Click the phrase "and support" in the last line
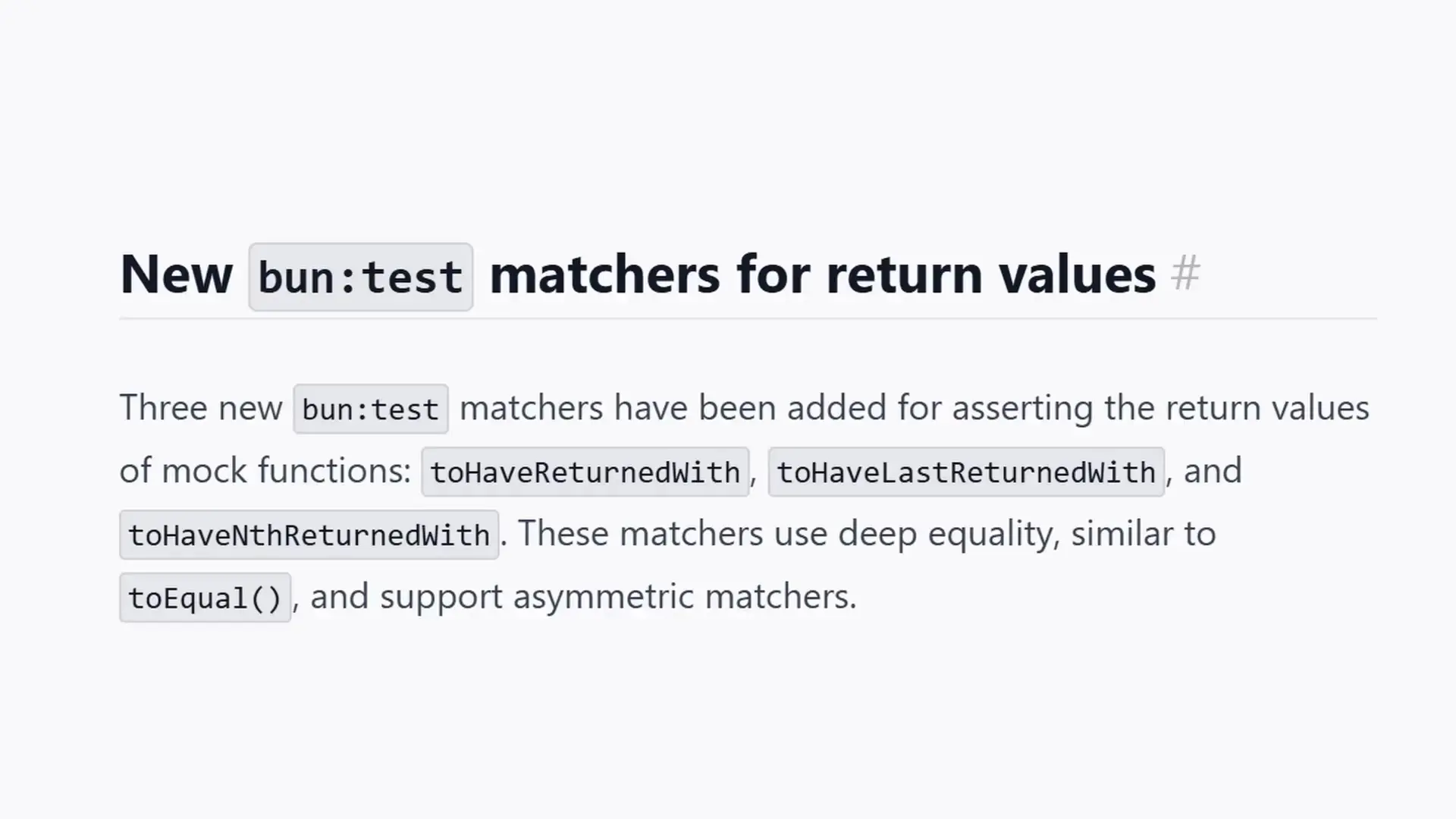The image size is (1456, 819). coord(406,597)
